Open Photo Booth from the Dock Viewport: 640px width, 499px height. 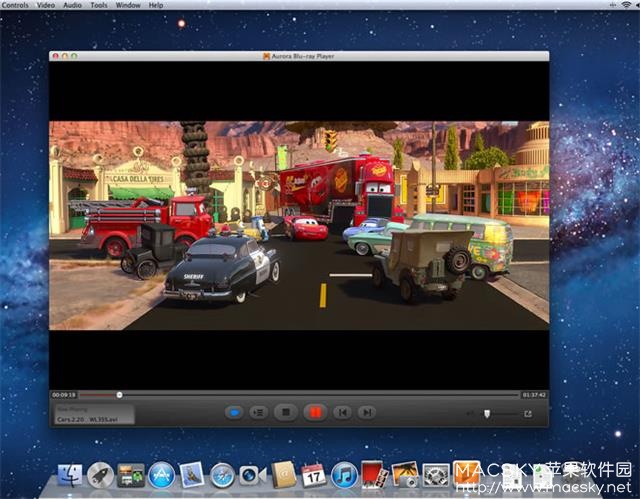pos(375,475)
